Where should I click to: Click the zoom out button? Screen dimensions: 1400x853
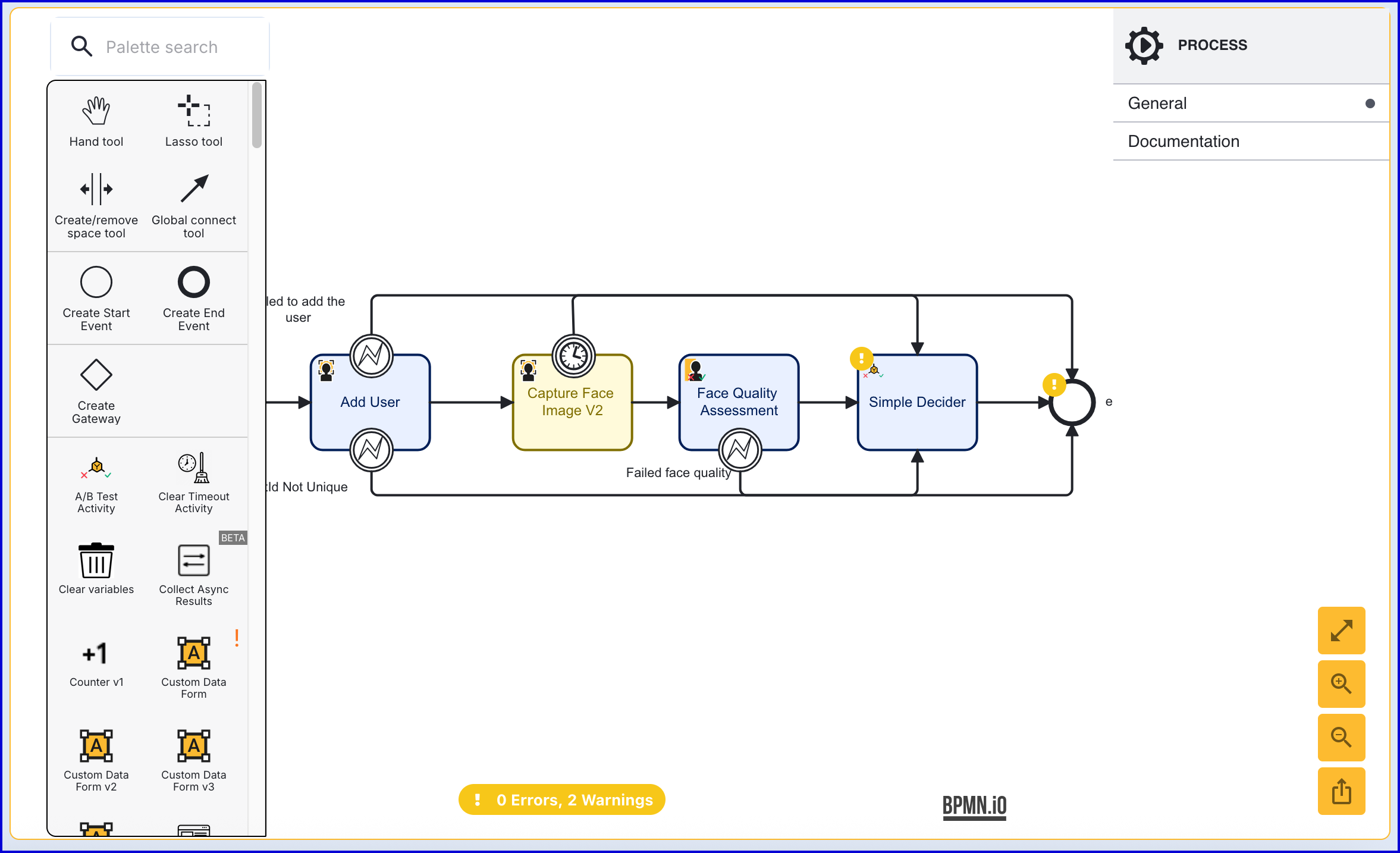click(x=1341, y=738)
